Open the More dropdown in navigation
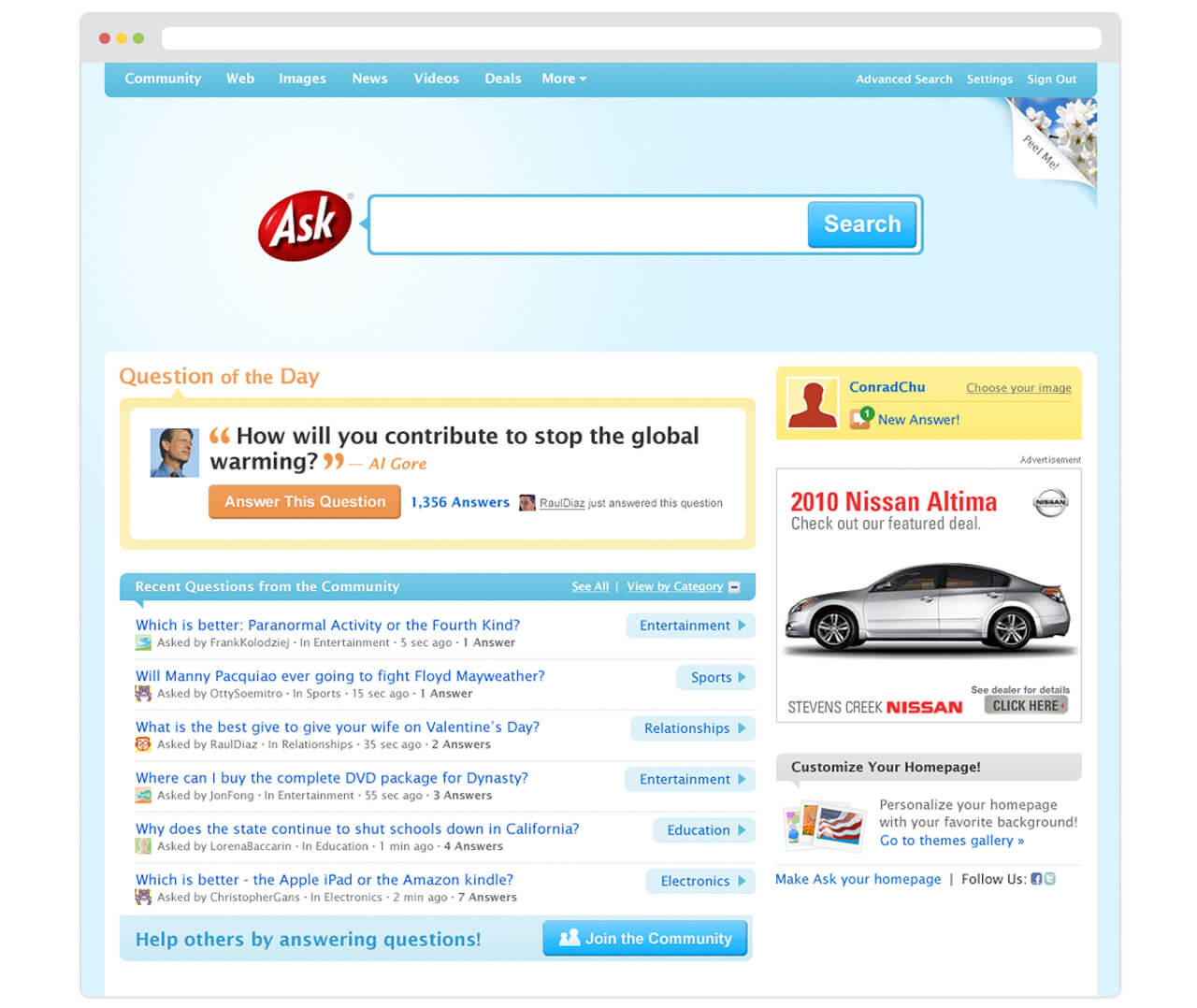This screenshot has width=1197, height=1008. point(564,79)
